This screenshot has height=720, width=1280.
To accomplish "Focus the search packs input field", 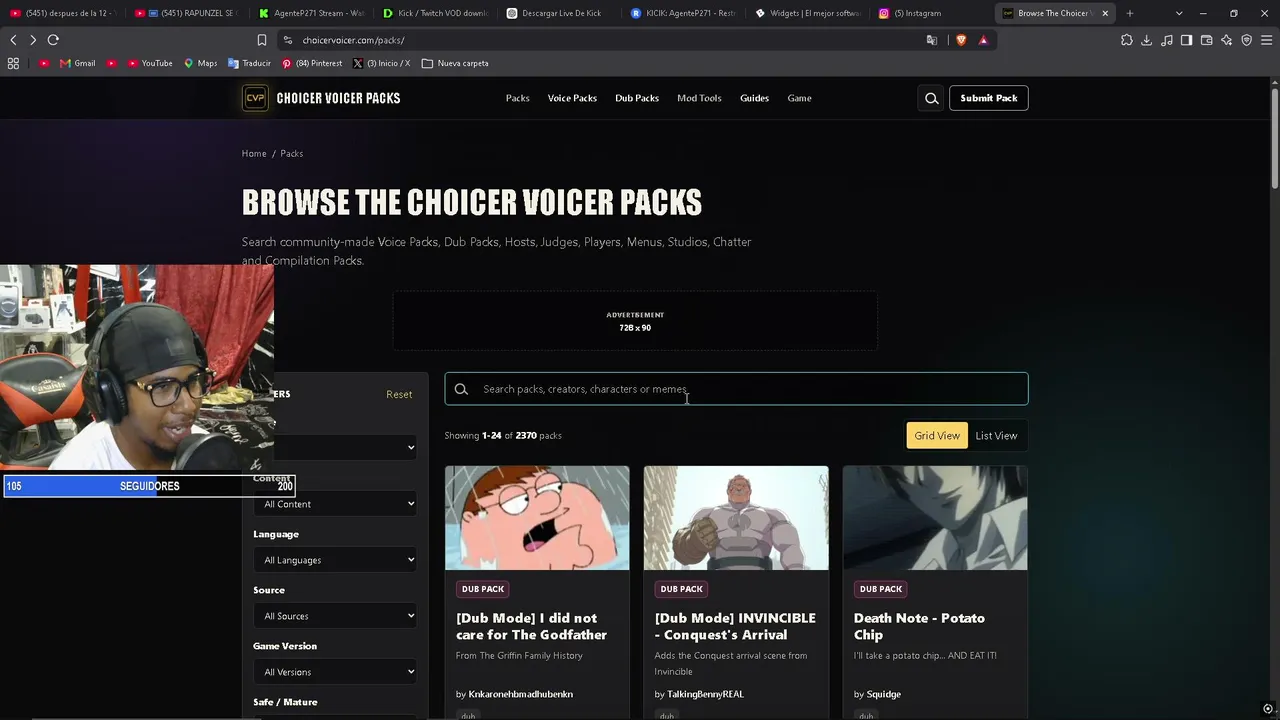I will 736,389.
